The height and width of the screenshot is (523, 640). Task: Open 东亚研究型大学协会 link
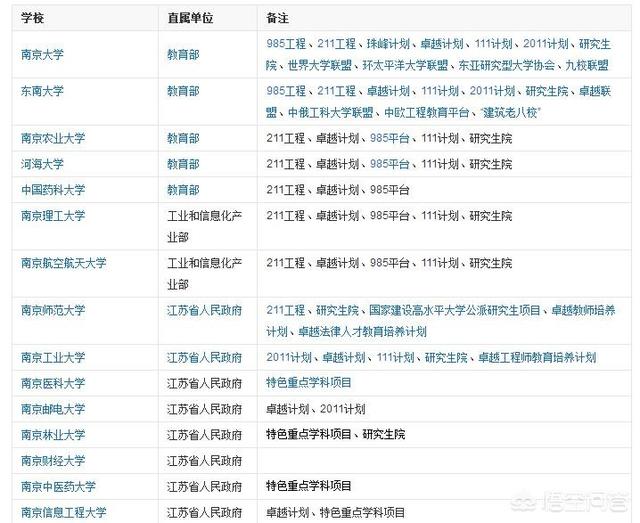(x=507, y=65)
